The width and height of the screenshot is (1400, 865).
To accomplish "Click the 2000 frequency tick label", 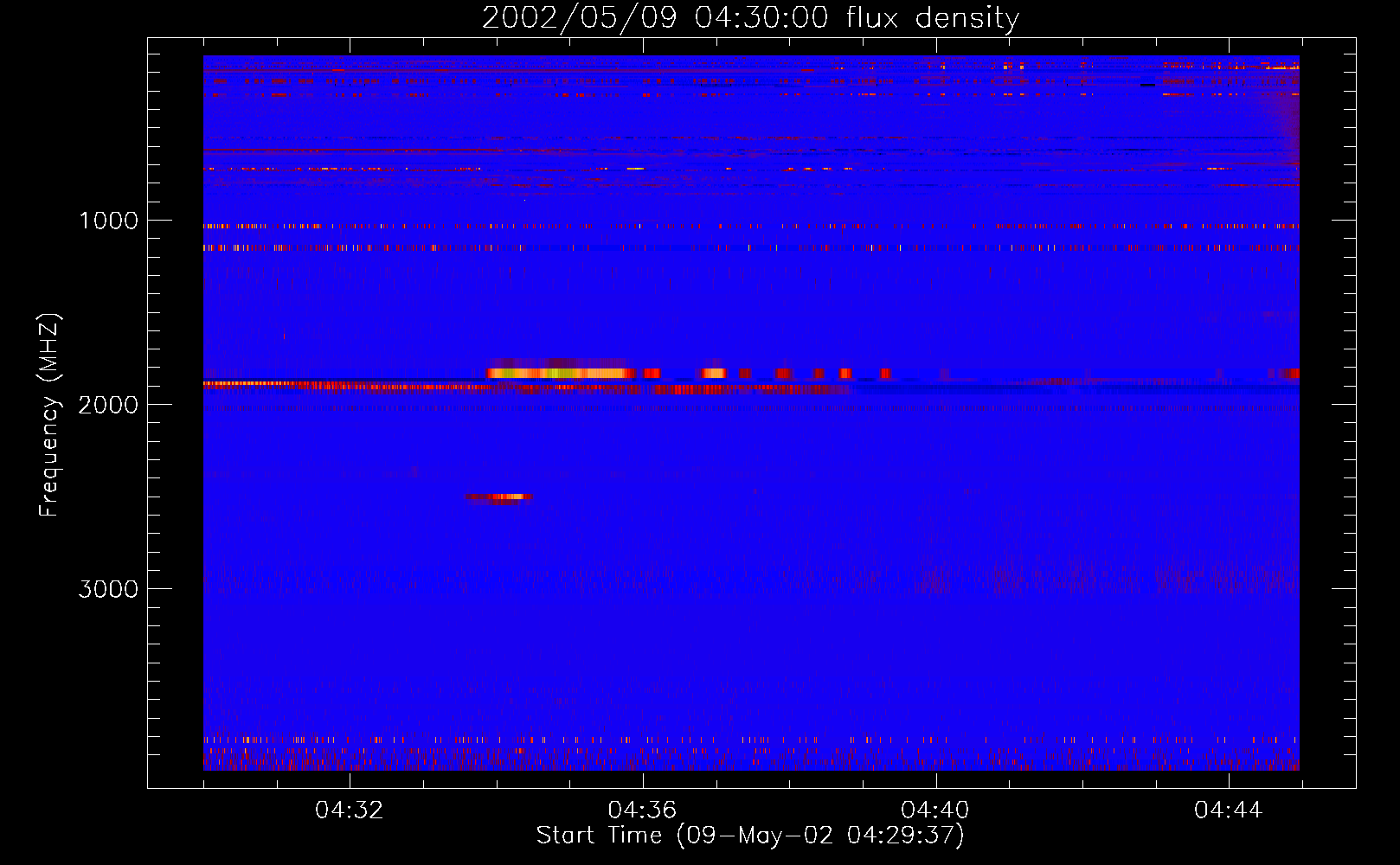I will pos(109,405).
